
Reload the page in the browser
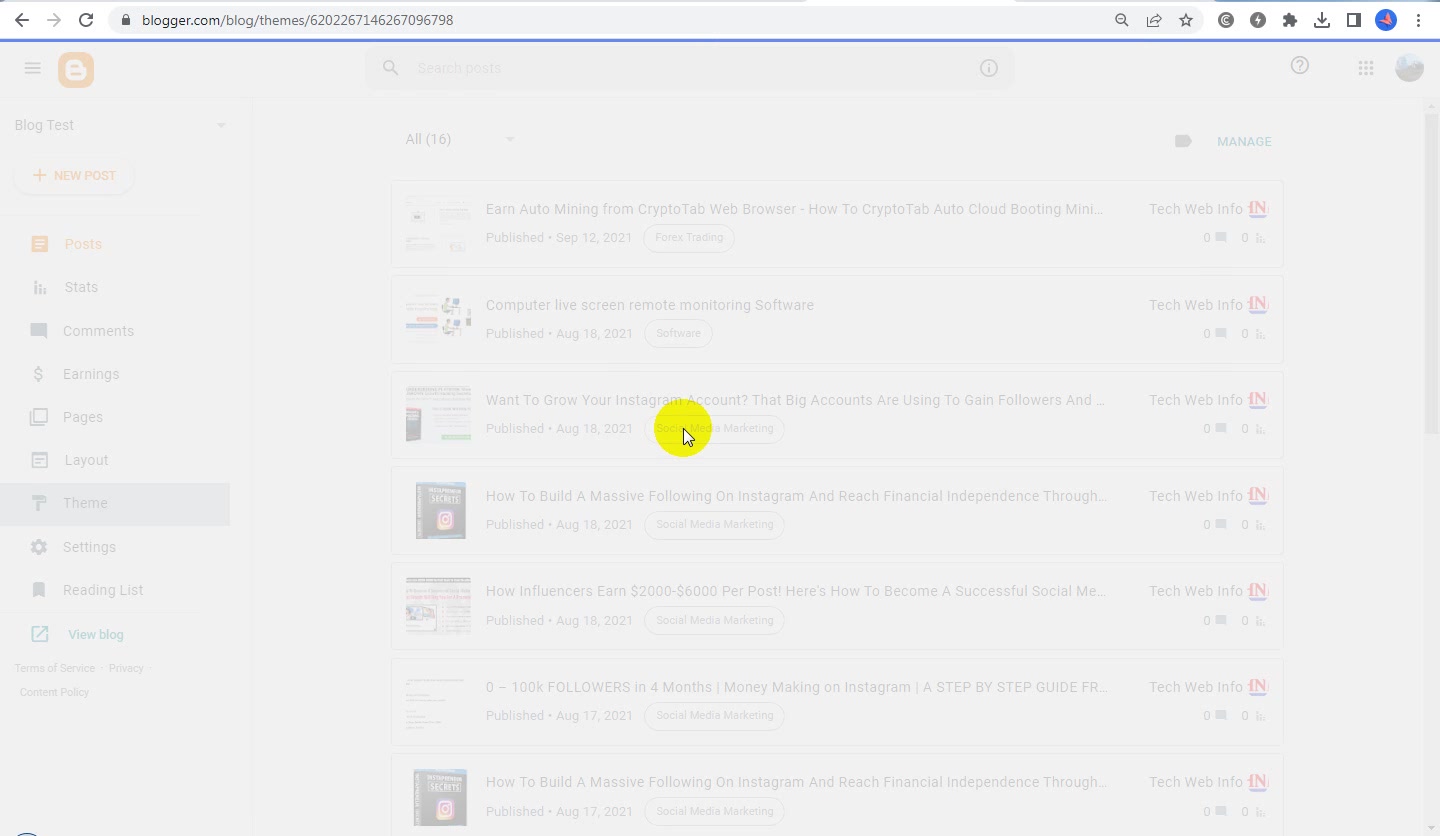86,20
